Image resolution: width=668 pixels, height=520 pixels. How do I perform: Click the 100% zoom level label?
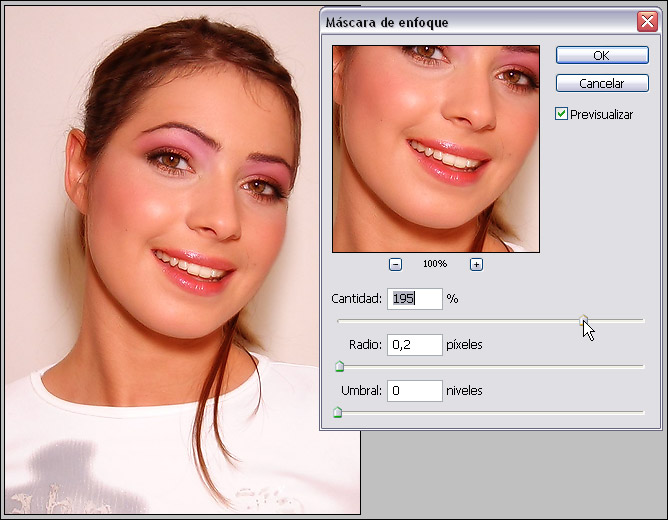click(435, 264)
